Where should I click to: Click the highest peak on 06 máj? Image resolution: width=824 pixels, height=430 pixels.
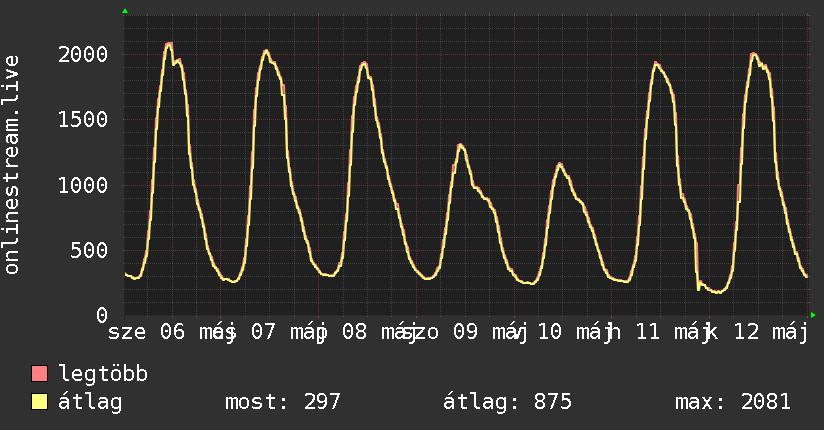click(x=168, y=44)
